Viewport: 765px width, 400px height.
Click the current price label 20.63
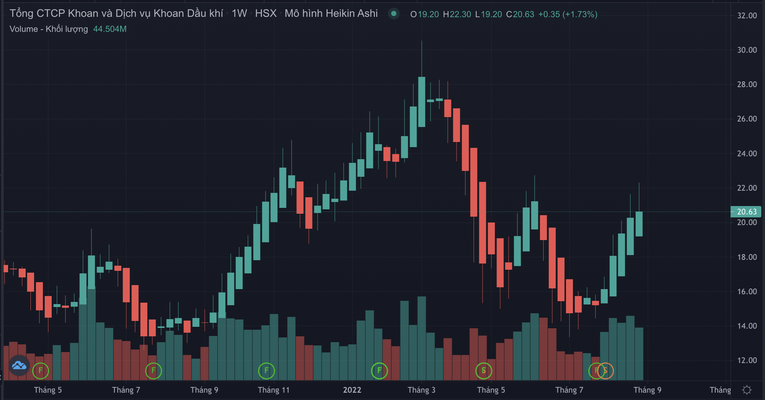point(746,211)
